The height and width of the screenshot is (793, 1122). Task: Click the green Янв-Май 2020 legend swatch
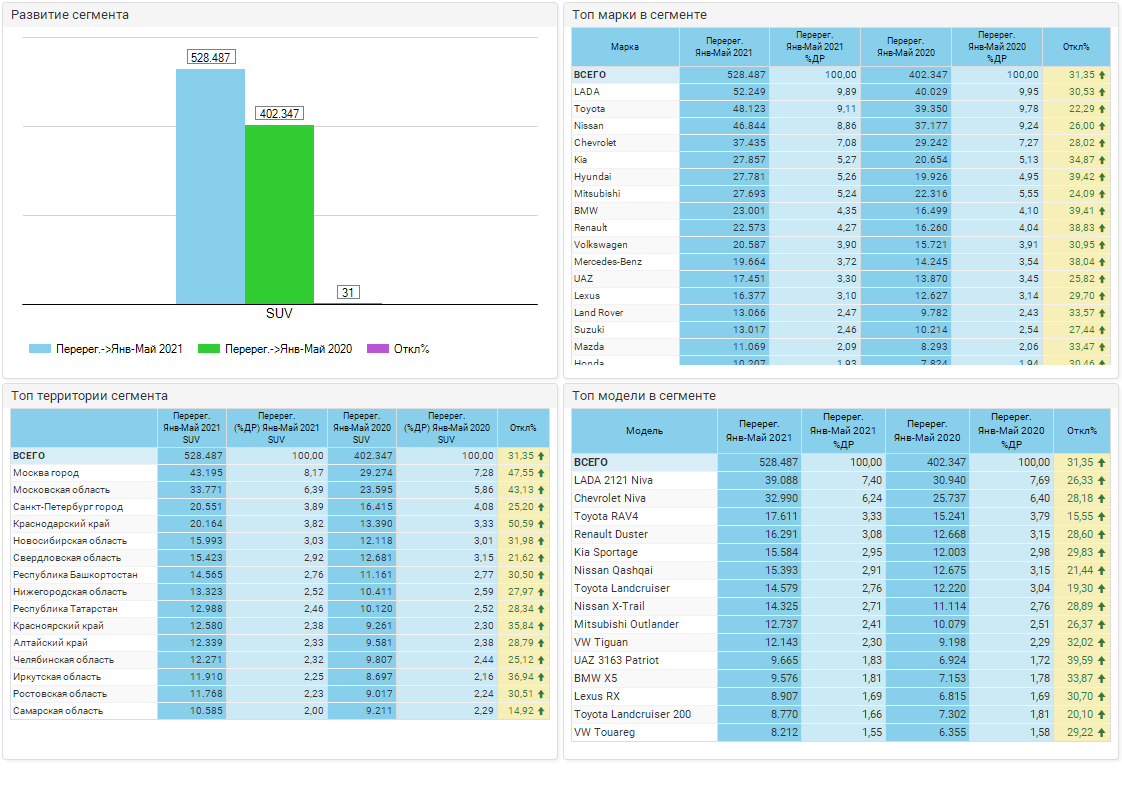coord(209,349)
